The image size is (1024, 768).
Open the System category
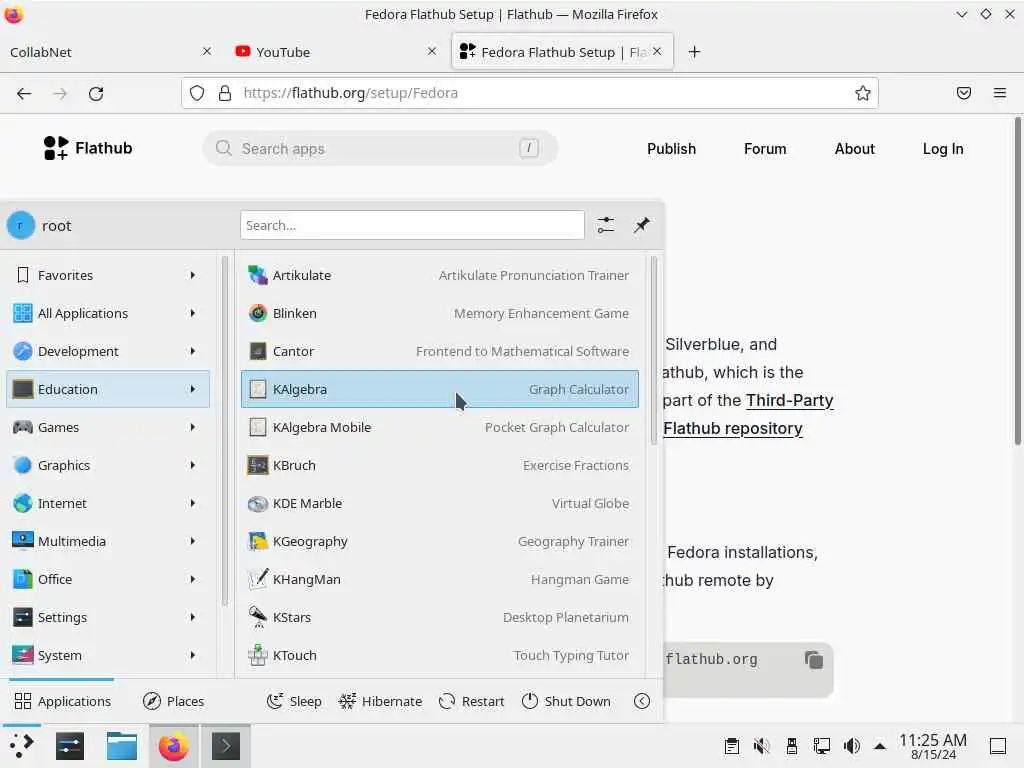(108, 655)
